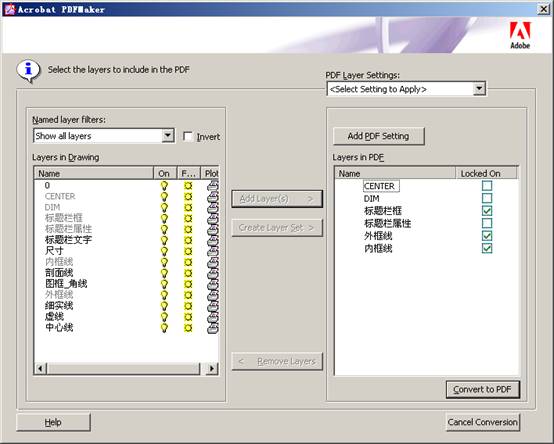
Task: Select CENTER in Layers in PDF list
Action: [381, 186]
